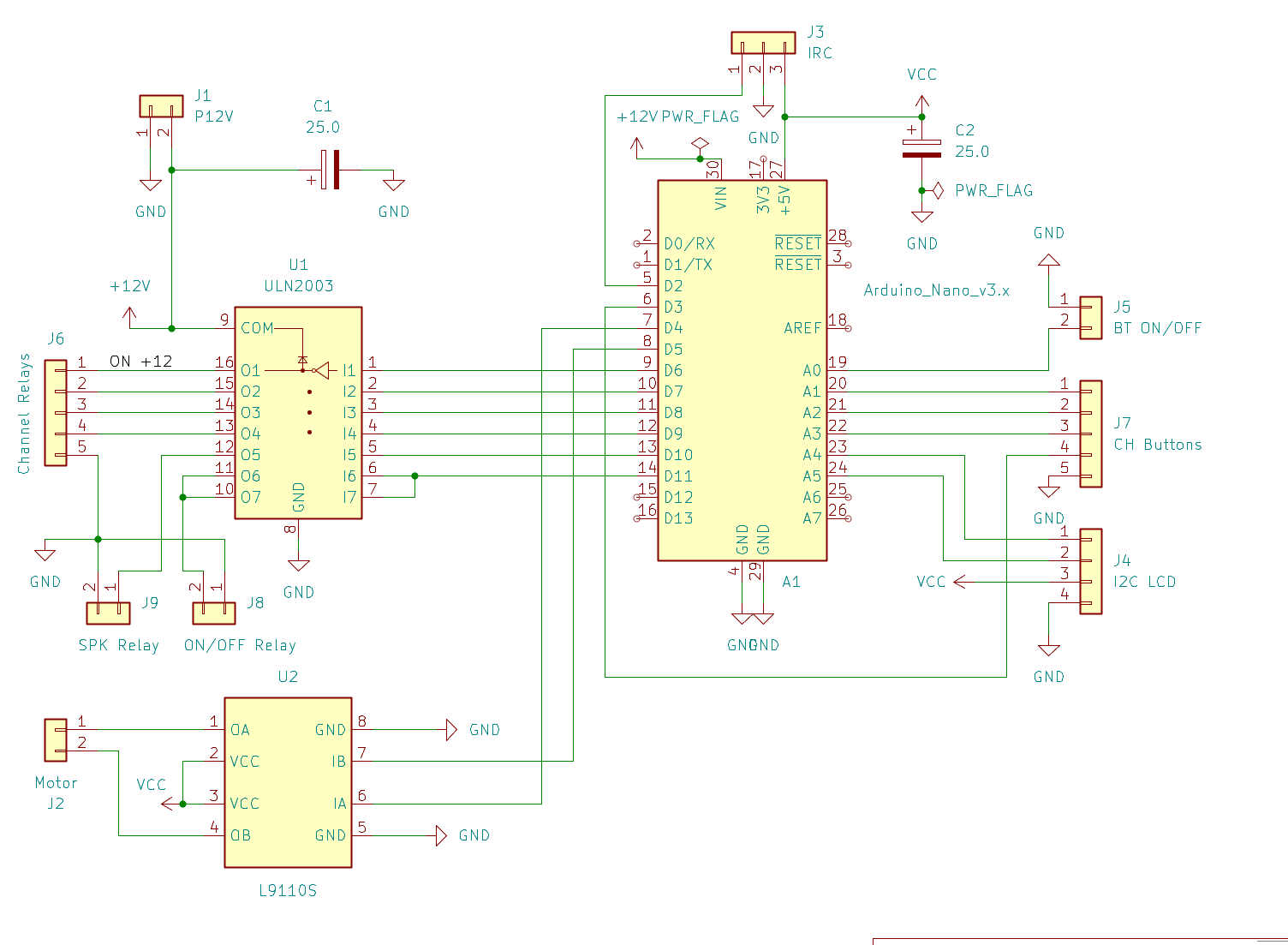
Task: Click the GND arrow at L9110S pin 8
Action: click(452, 730)
